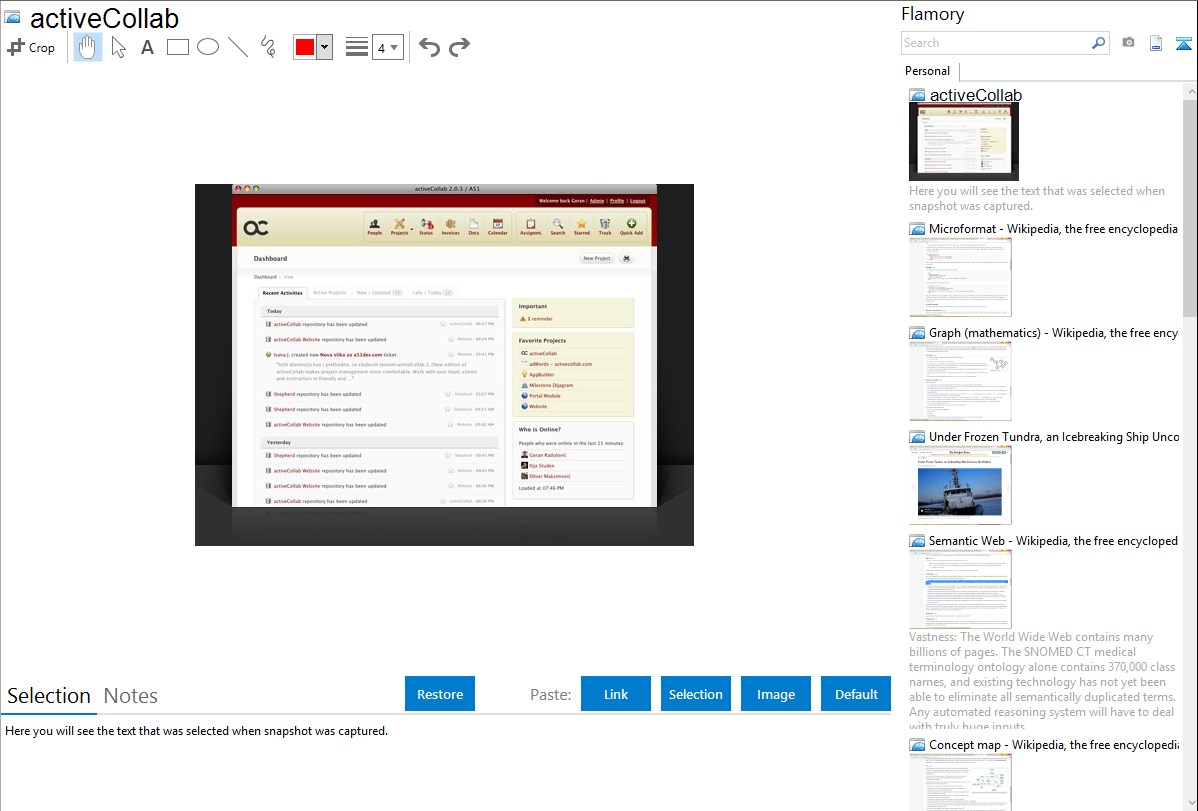Viewport: 1198px width, 811px height.
Task: Choose the arrow pointer tool
Action: coord(118,47)
